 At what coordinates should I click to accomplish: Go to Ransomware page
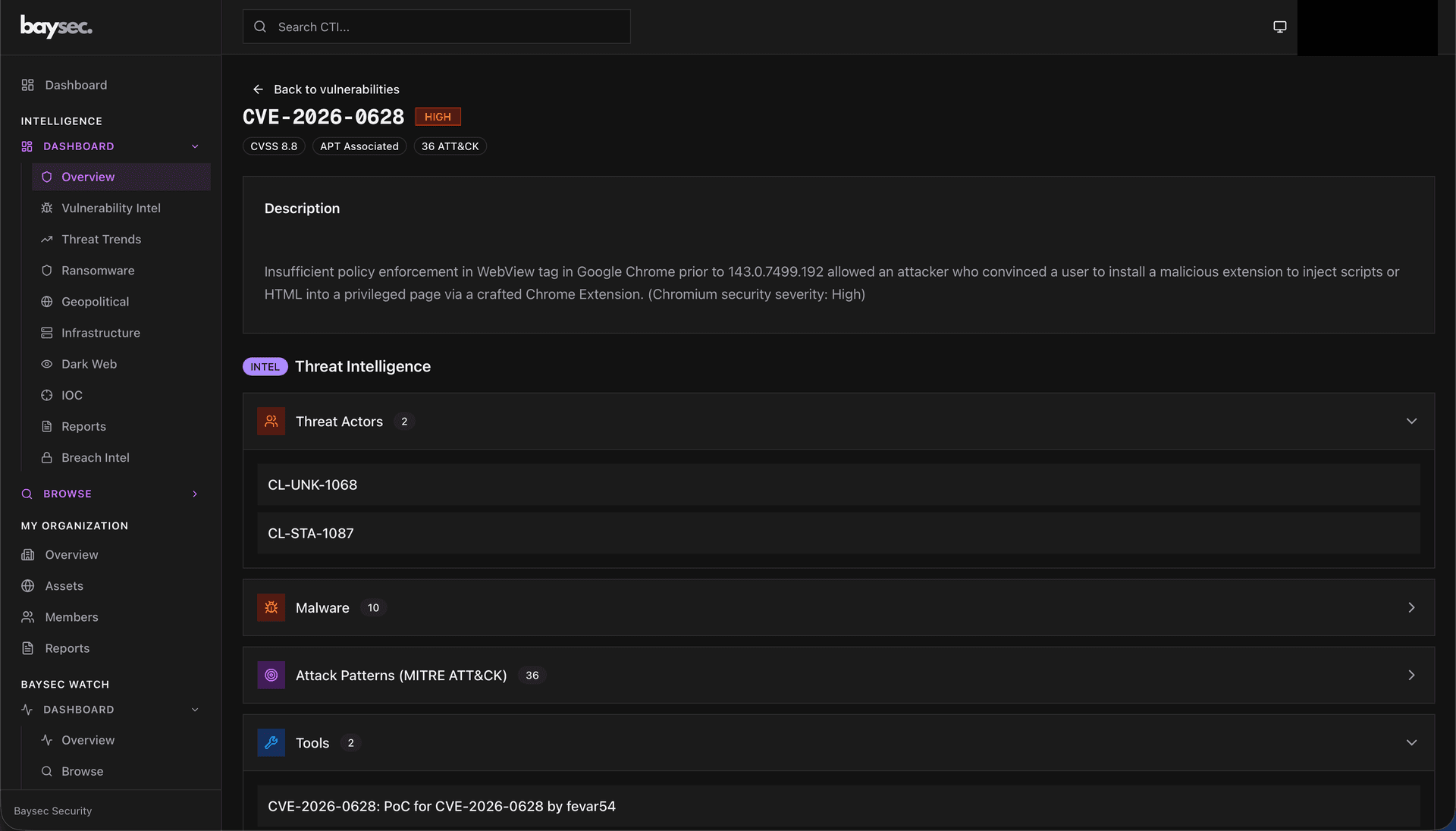click(x=98, y=271)
